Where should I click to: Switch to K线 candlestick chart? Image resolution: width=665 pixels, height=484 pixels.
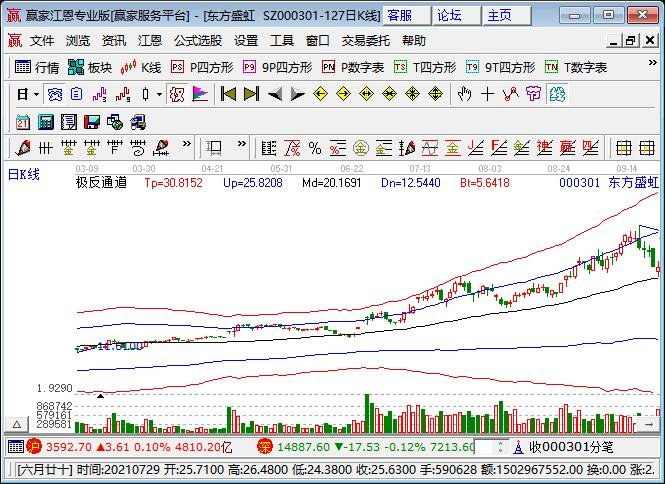141,67
